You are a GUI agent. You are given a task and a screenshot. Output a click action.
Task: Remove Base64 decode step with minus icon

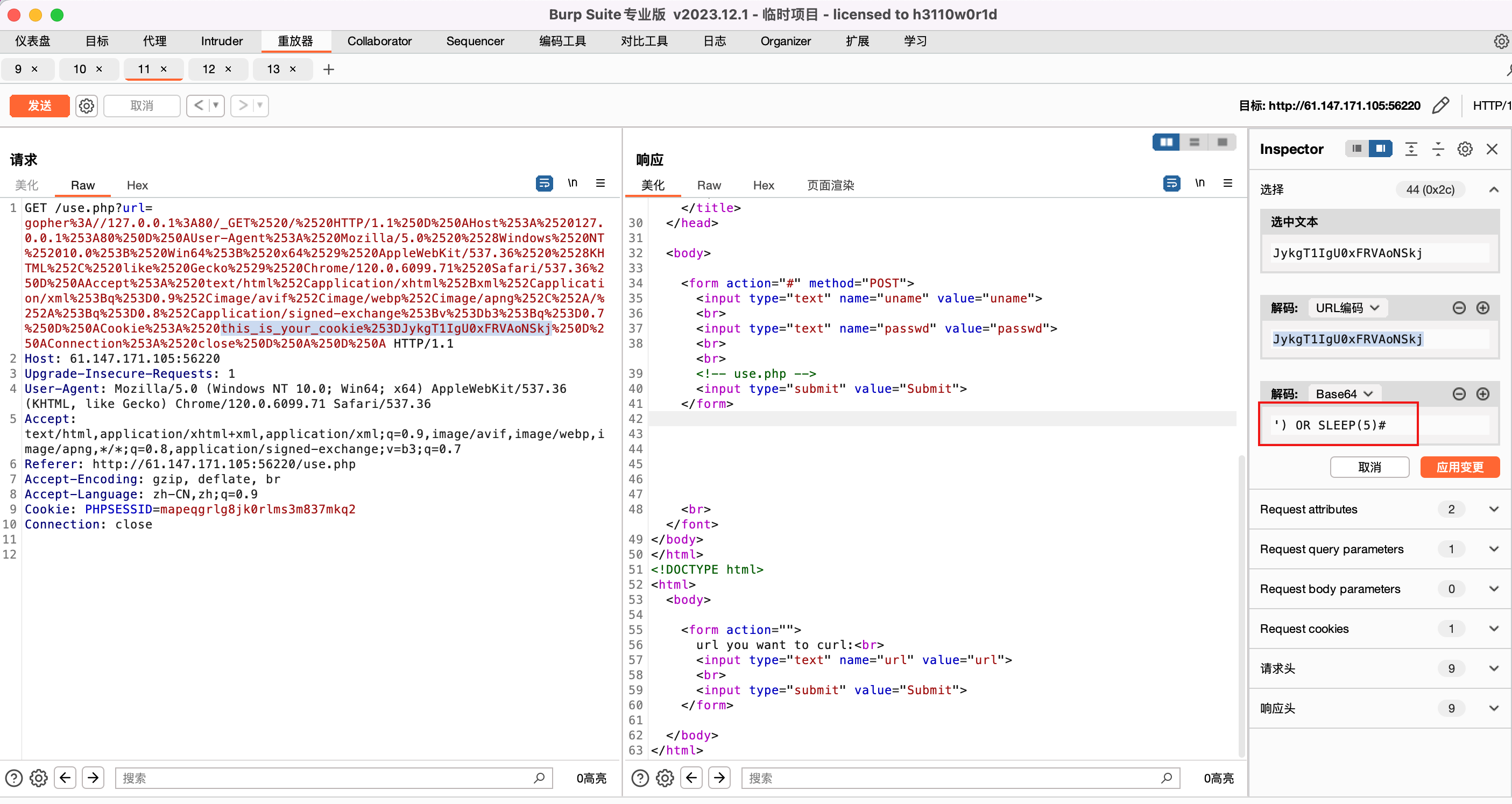click(x=1459, y=394)
